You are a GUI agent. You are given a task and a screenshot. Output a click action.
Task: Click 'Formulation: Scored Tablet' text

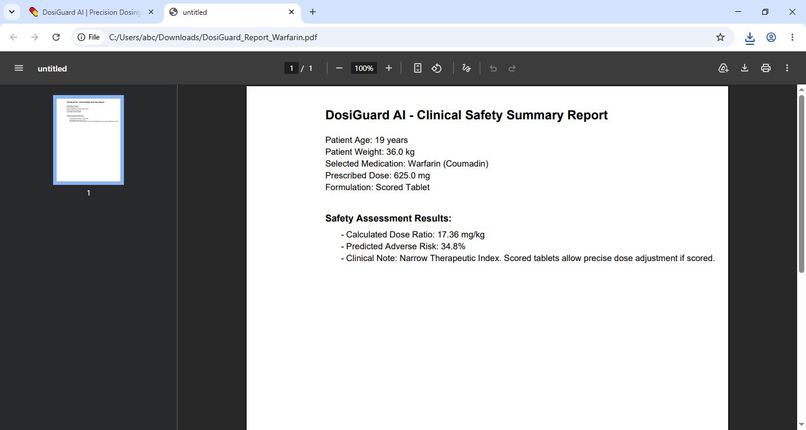pos(377,187)
